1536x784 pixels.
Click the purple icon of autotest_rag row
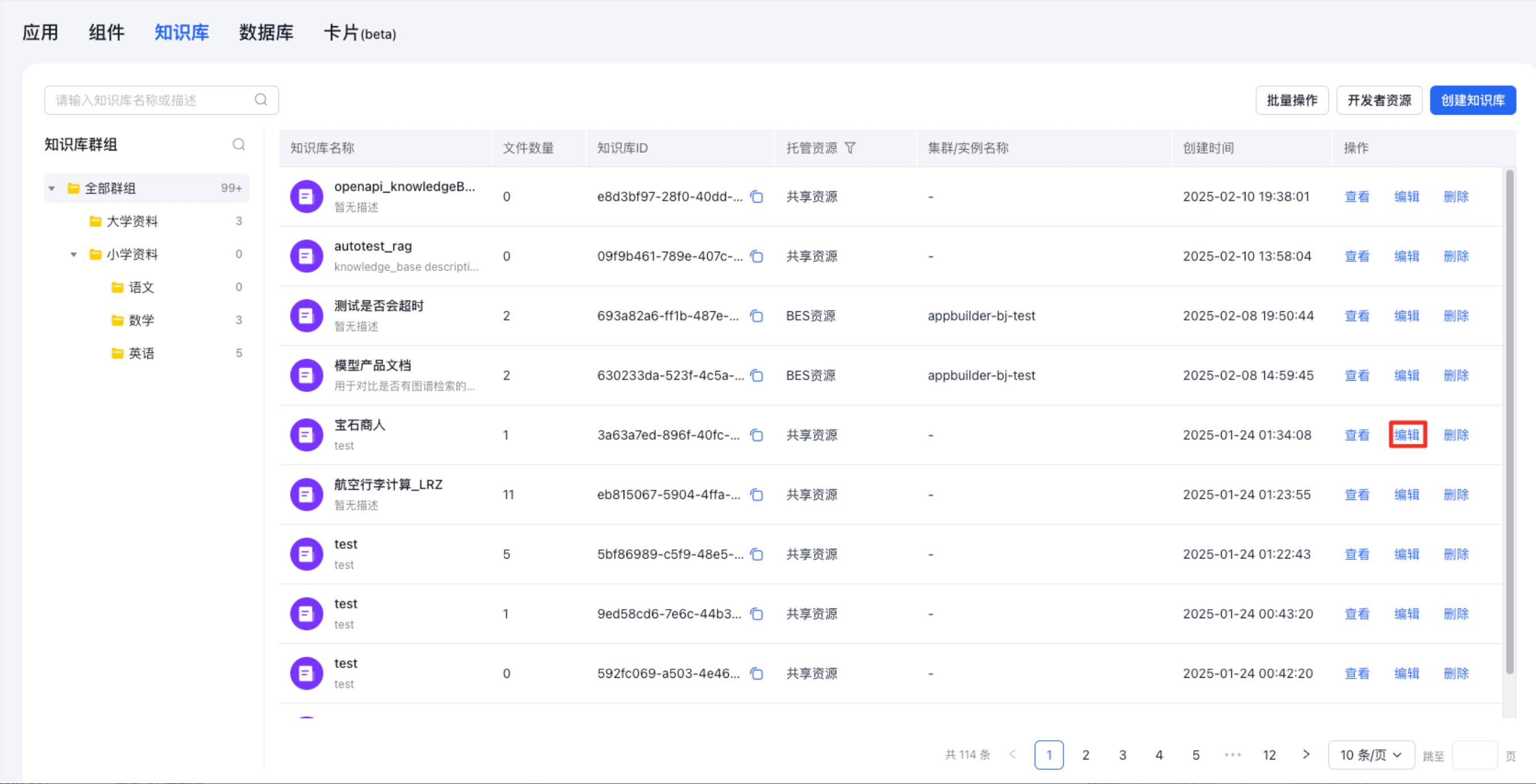[306, 256]
